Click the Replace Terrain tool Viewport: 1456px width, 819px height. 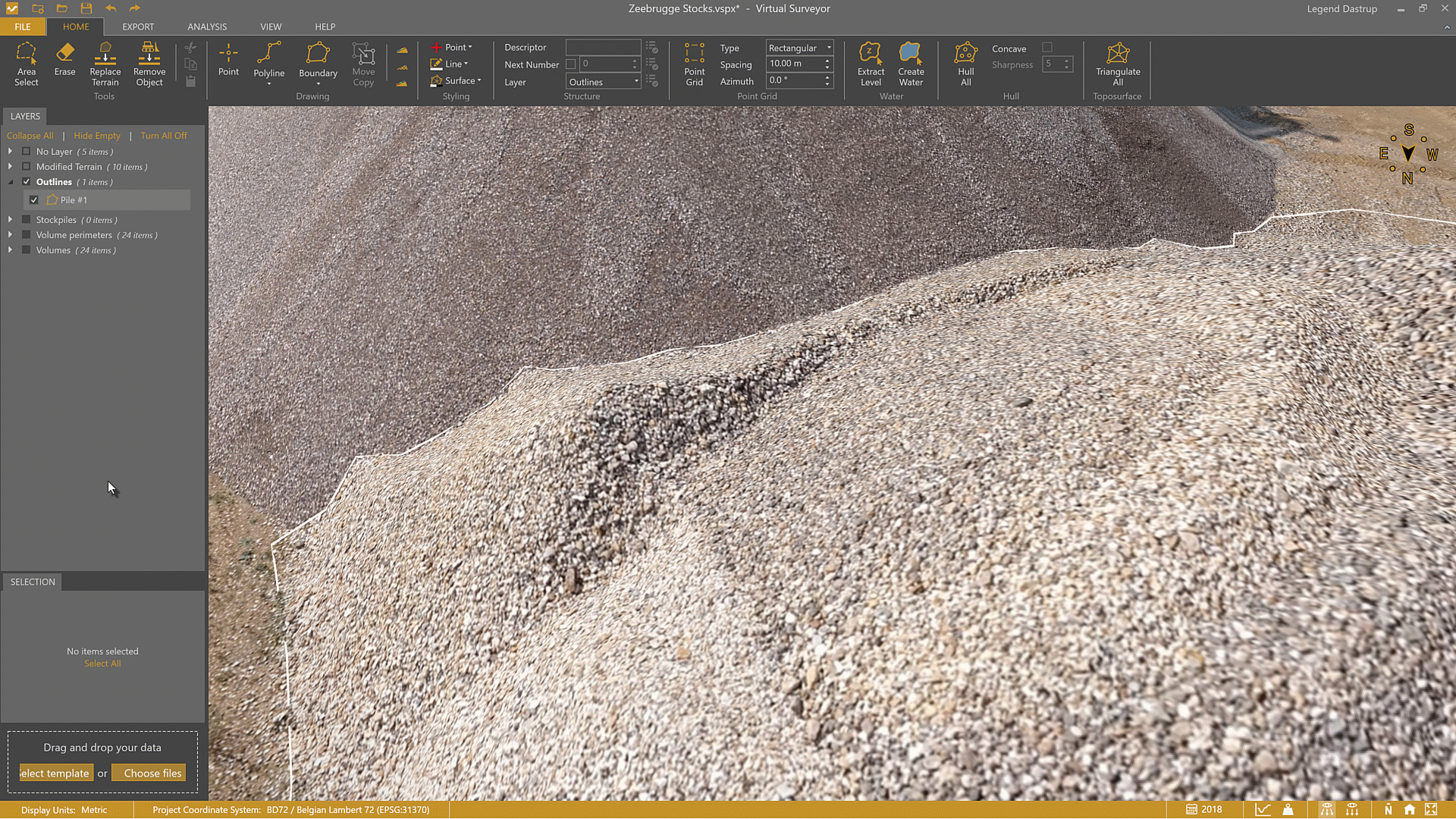[x=105, y=64]
